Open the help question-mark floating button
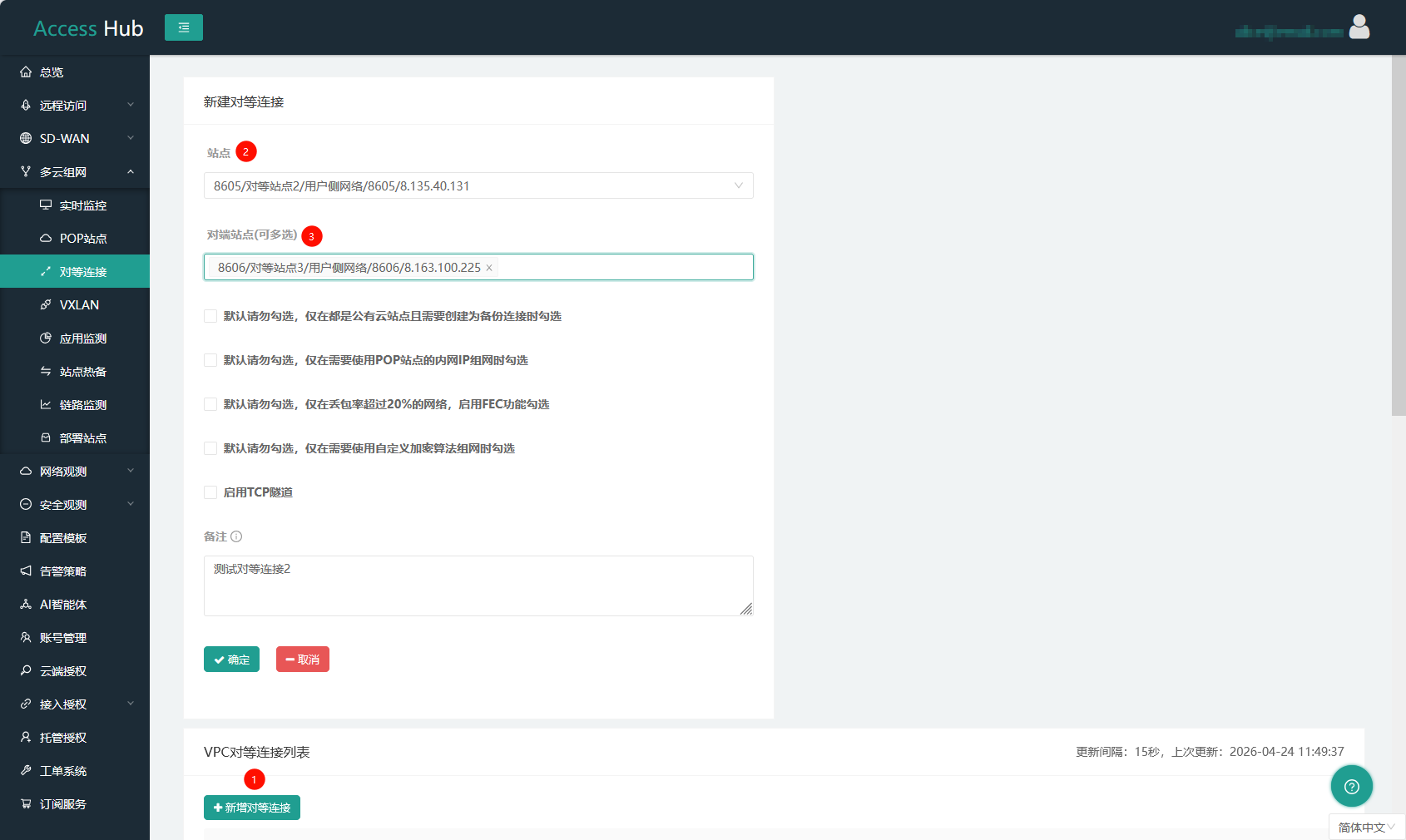Image resolution: width=1406 pixels, height=840 pixels. pos(1352,786)
